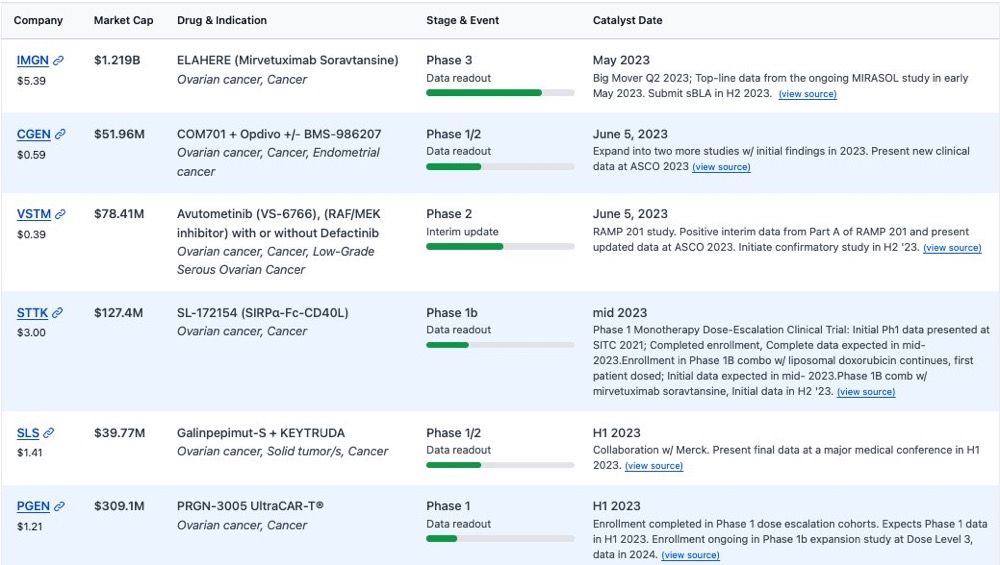Open view source link for MIRASOL study
The height and width of the screenshot is (565, 1000).
pos(807,94)
